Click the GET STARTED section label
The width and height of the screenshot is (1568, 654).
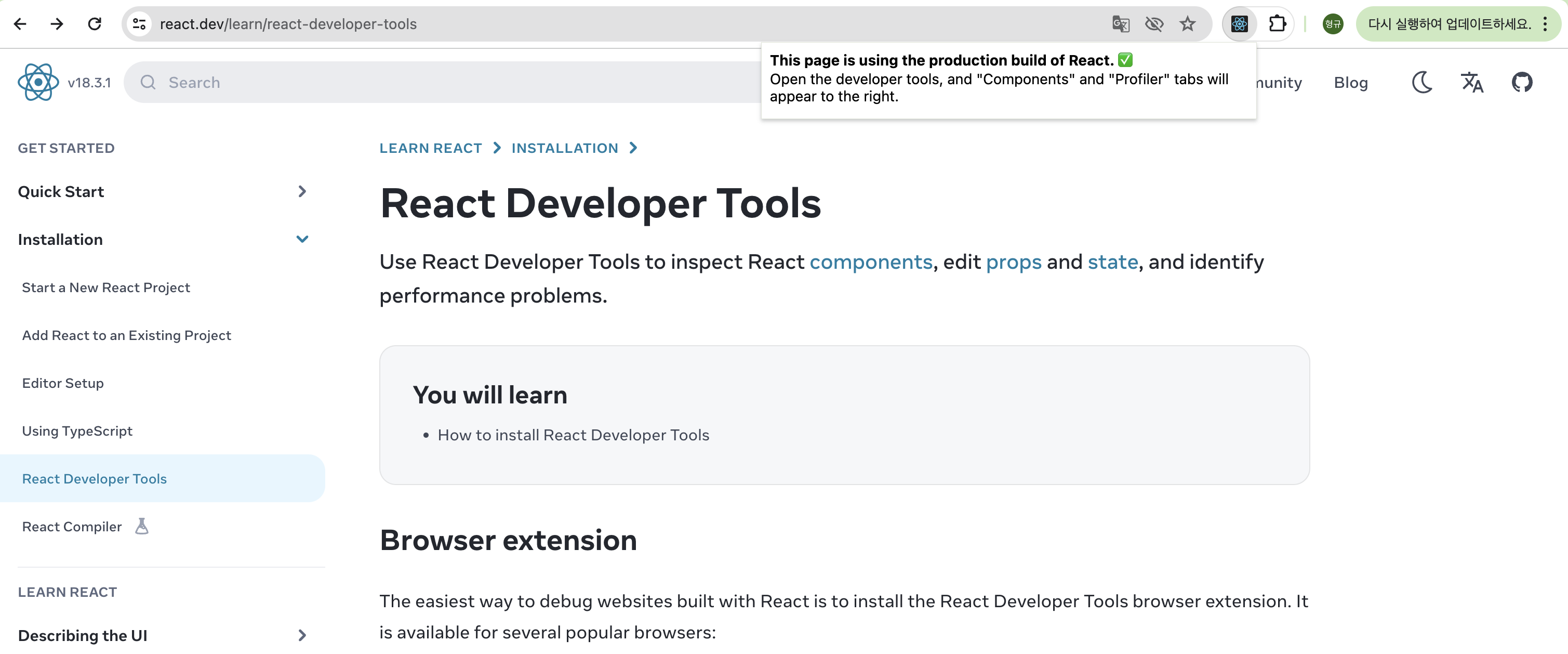(67, 148)
